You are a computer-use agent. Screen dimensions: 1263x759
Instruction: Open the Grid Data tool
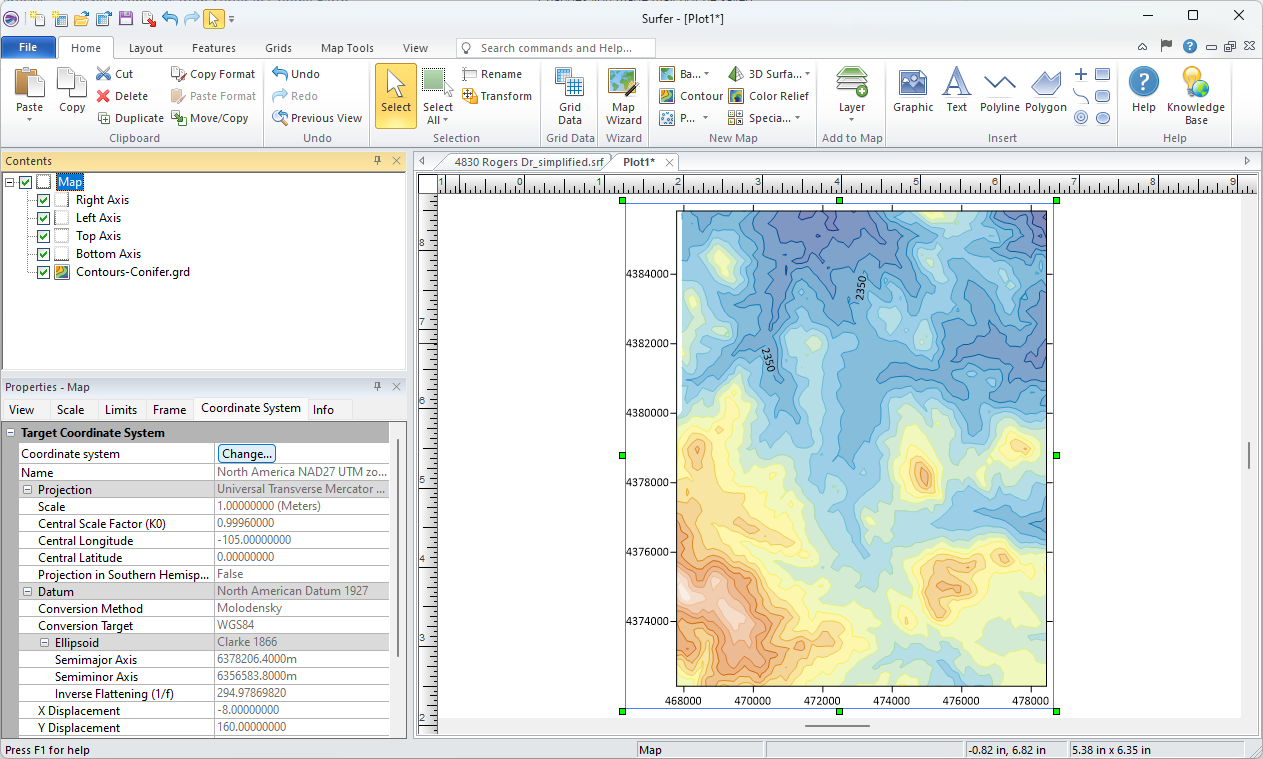[x=570, y=96]
